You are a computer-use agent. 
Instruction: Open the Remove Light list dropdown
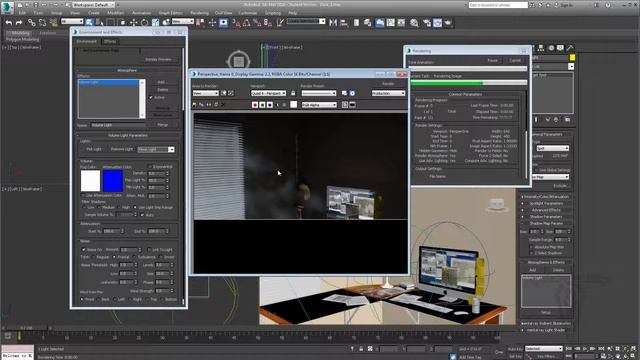pyautogui.click(x=156, y=149)
